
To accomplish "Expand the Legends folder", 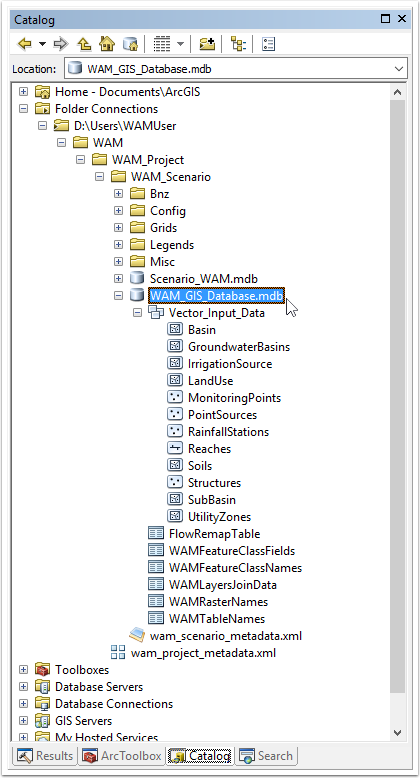I will (x=118, y=245).
